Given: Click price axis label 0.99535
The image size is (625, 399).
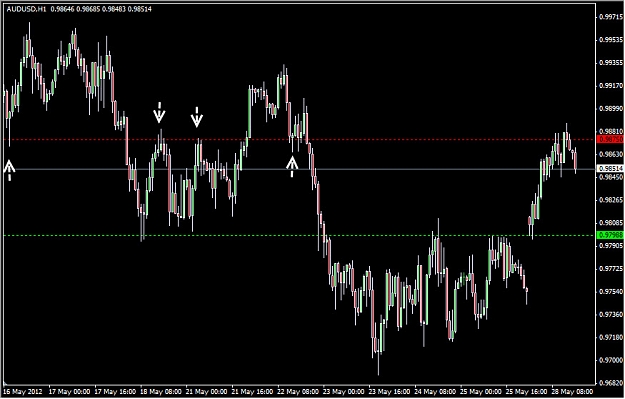Looking at the screenshot, I should tap(612, 39).
